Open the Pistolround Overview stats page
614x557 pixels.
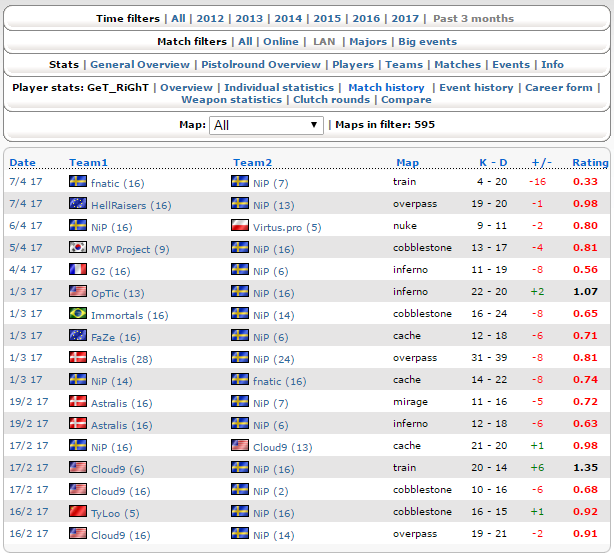pos(261,65)
